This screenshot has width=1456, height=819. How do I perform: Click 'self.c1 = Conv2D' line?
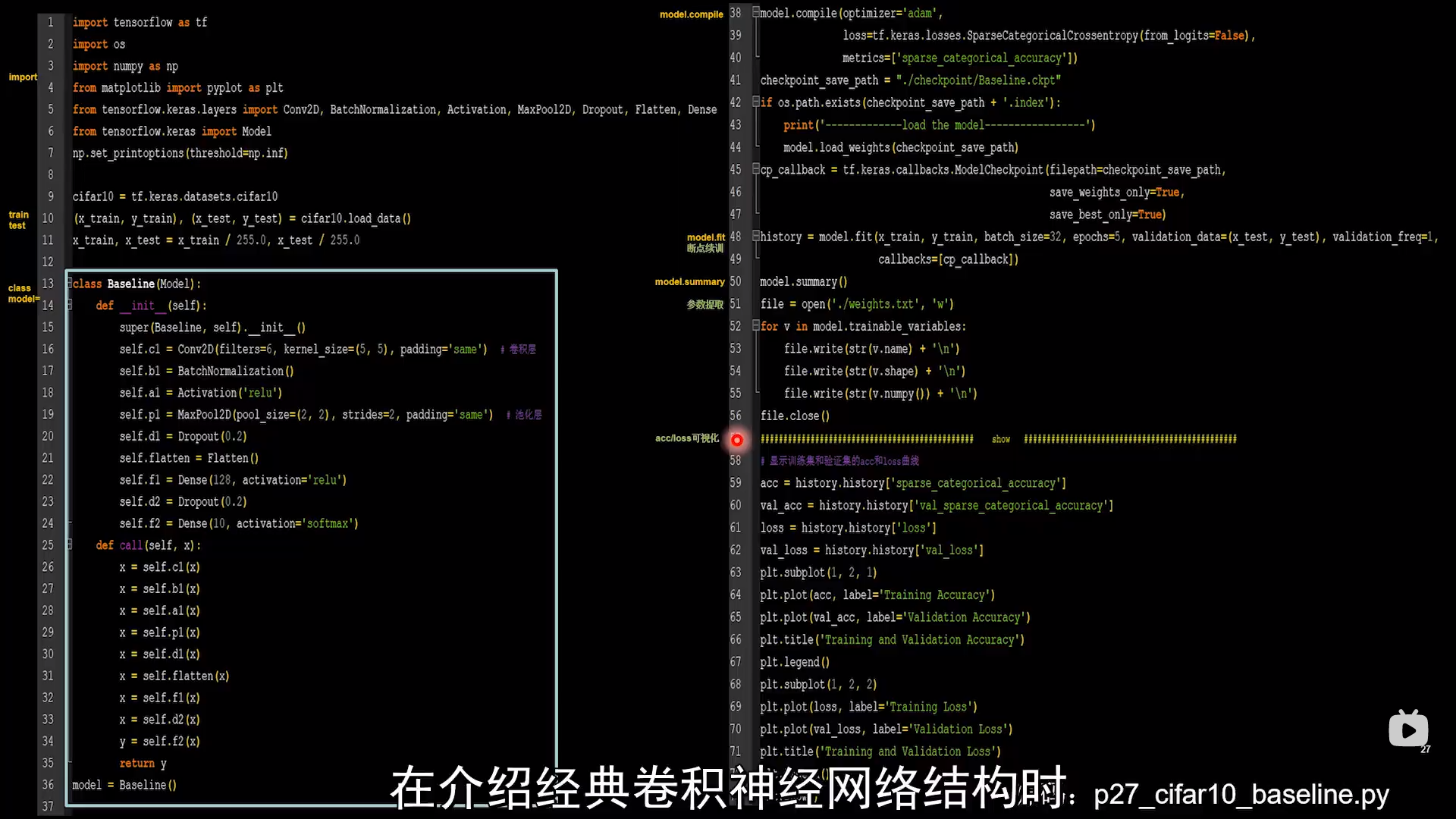(303, 350)
